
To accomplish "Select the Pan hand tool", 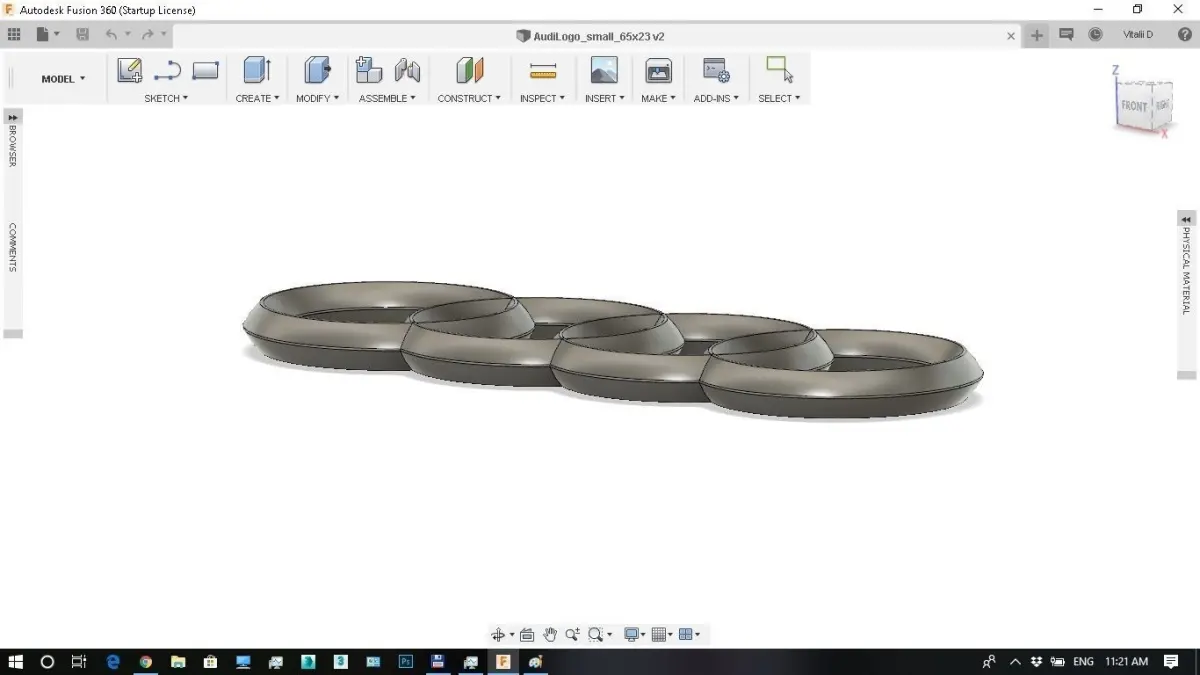I will pos(550,634).
